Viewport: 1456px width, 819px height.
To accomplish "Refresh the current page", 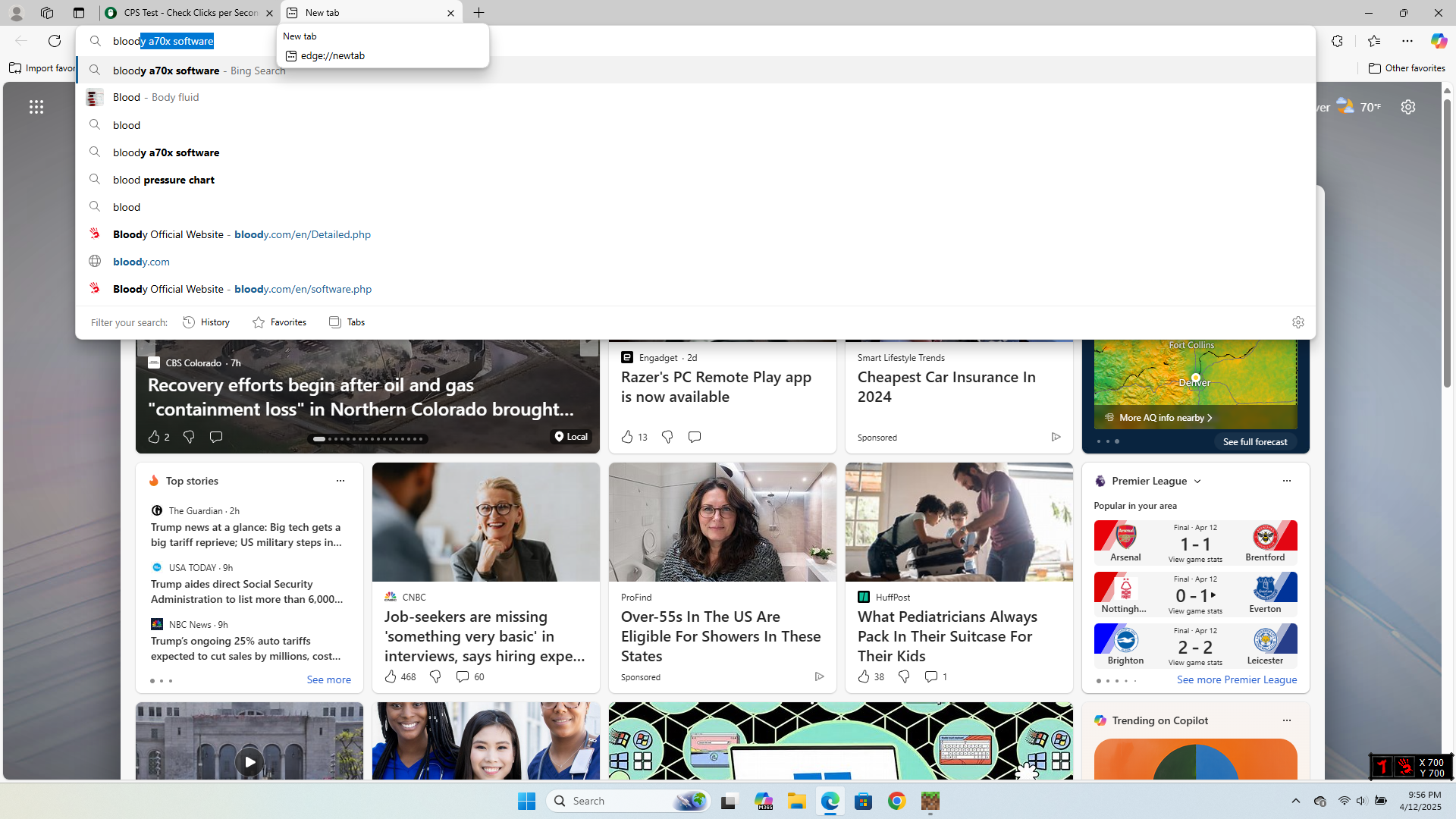I will tap(55, 41).
